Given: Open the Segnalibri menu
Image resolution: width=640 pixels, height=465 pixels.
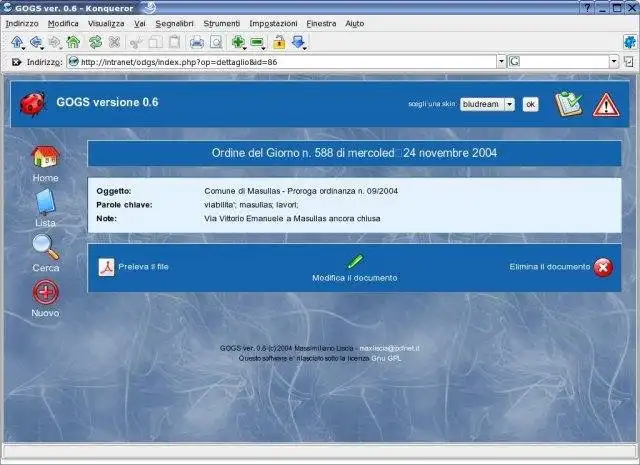Looking at the screenshot, I should (x=175, y=24).
